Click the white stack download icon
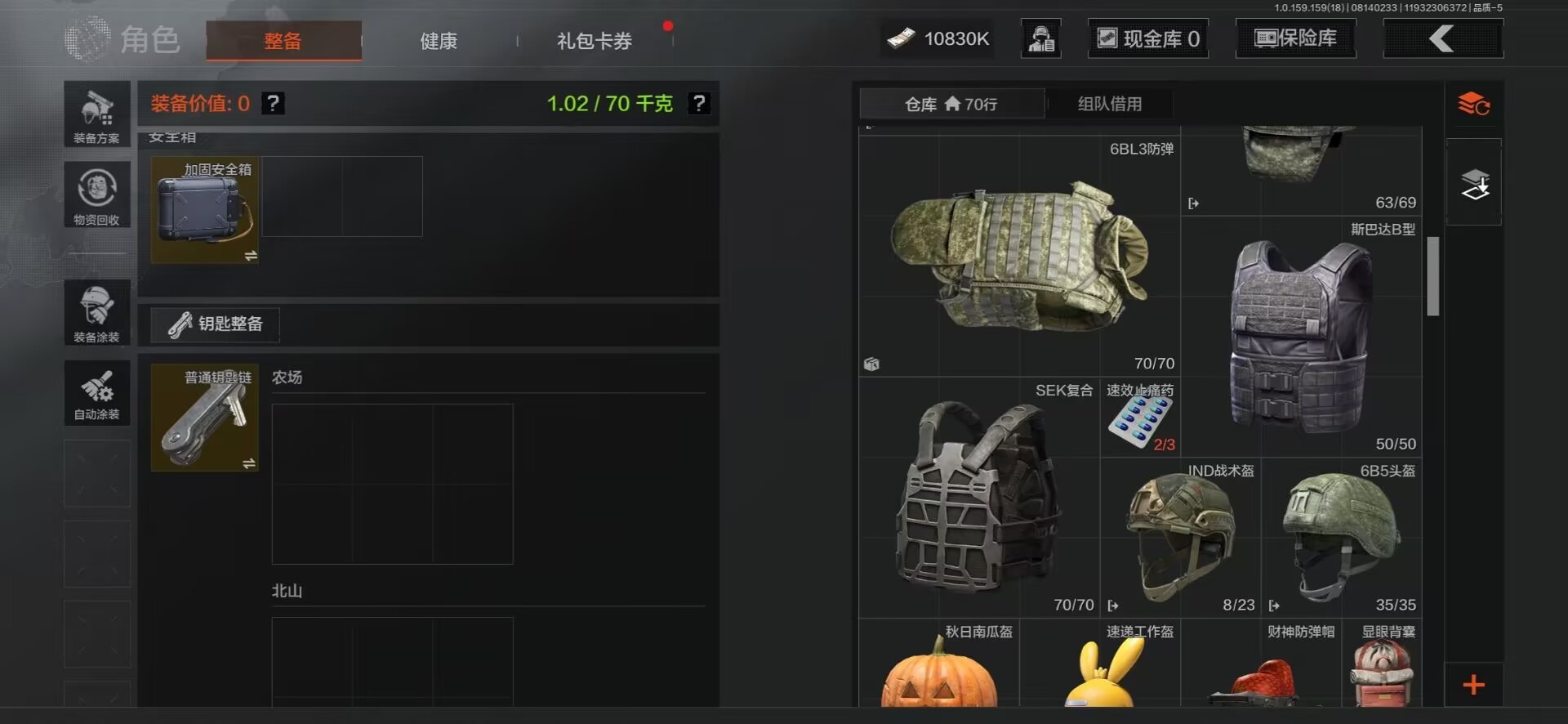This screenshot has height=724, width=1568. click(1474, 184)
